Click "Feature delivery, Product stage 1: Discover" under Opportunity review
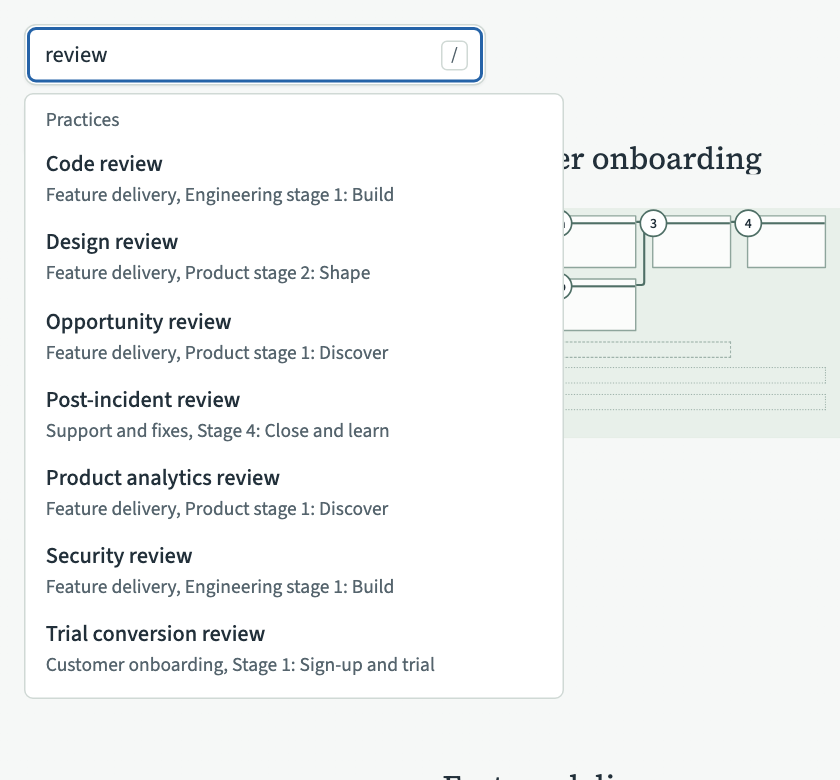840x780 pixels. point(217,353)
